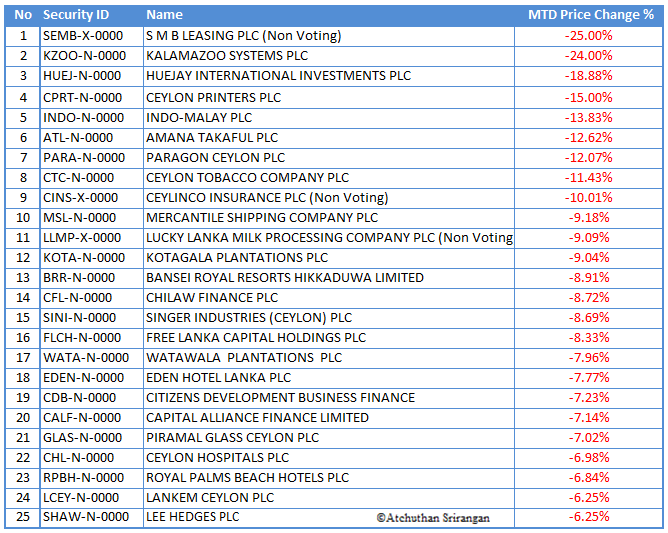Select the ATL-N-0000 cell
The height and width of the screenshot is (533, 668).
point(78,138)
